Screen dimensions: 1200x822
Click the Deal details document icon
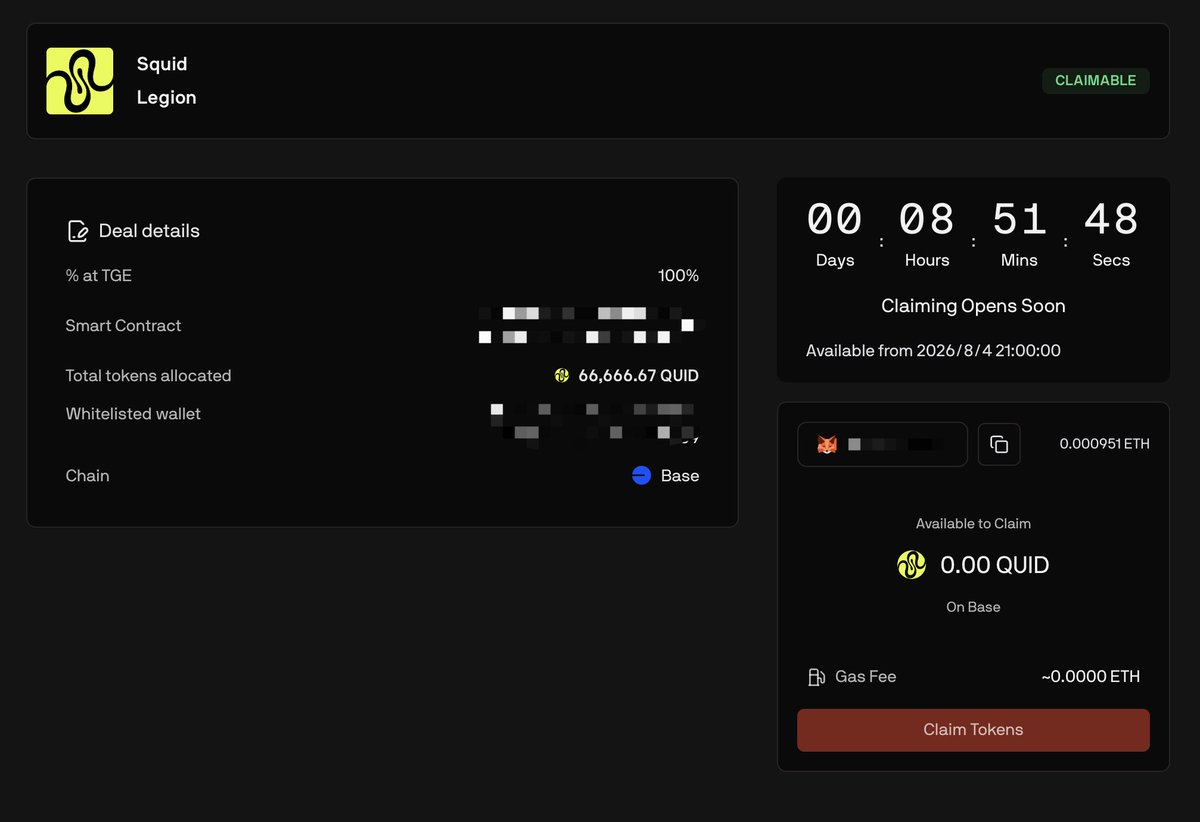(x=77, y=231)
